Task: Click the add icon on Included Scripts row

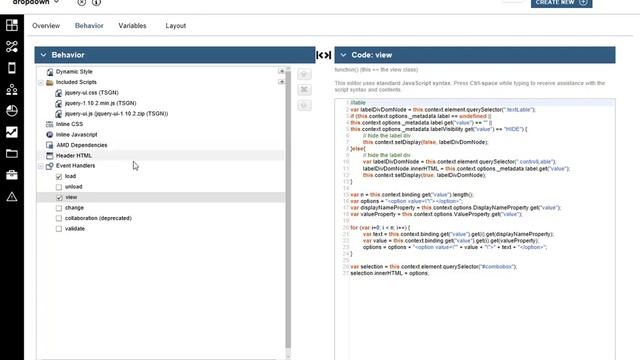Action: coord(281,82)
